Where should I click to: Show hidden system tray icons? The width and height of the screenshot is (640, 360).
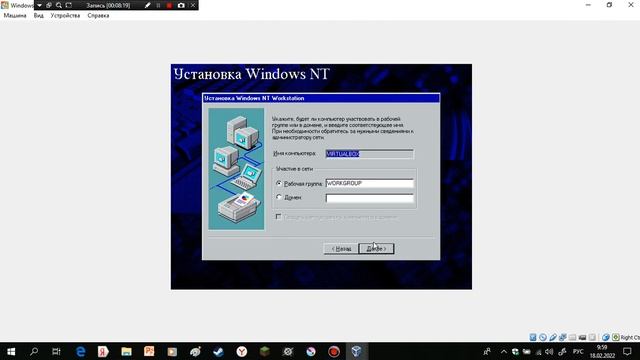(x=504, y=351)
